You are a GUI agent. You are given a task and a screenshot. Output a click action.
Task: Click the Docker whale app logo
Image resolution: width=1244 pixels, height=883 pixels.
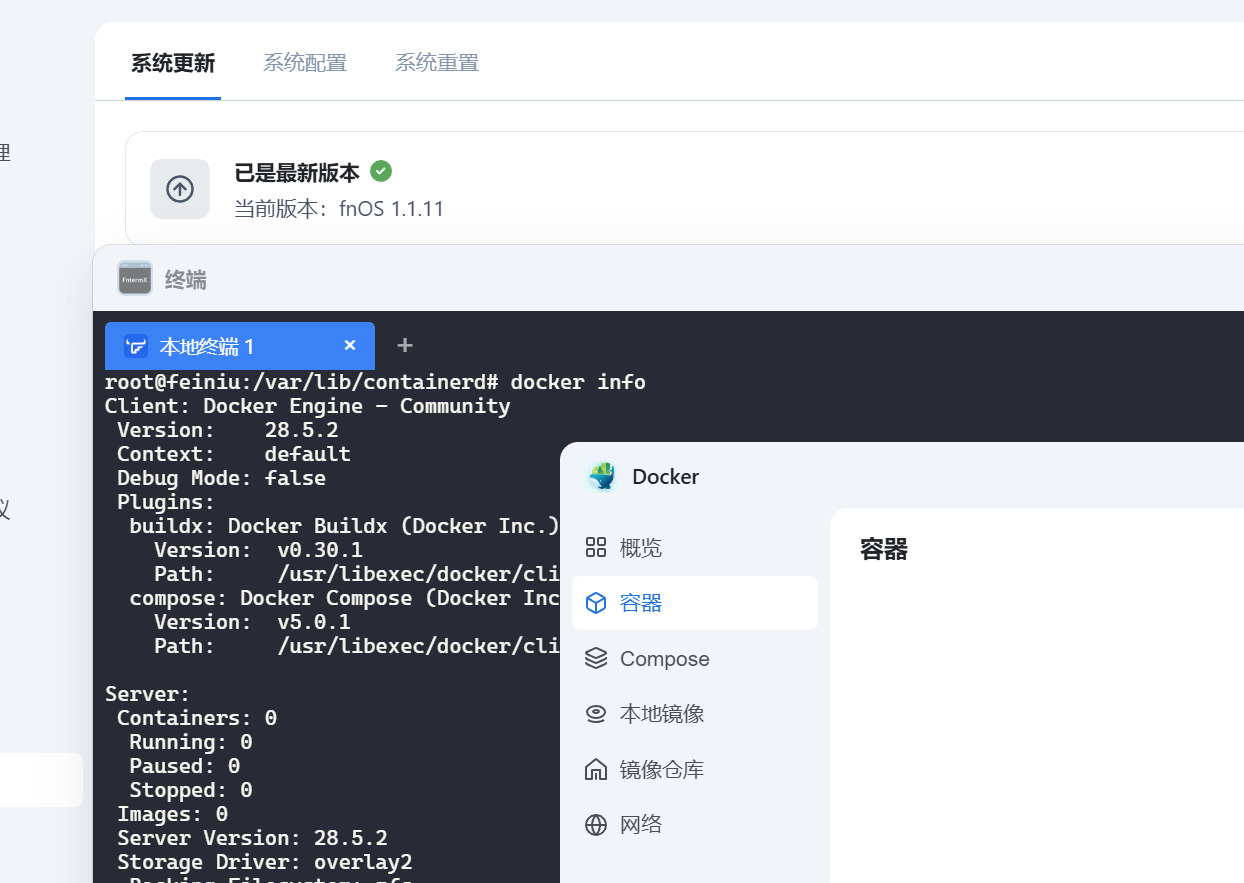(x=602, y=476)
